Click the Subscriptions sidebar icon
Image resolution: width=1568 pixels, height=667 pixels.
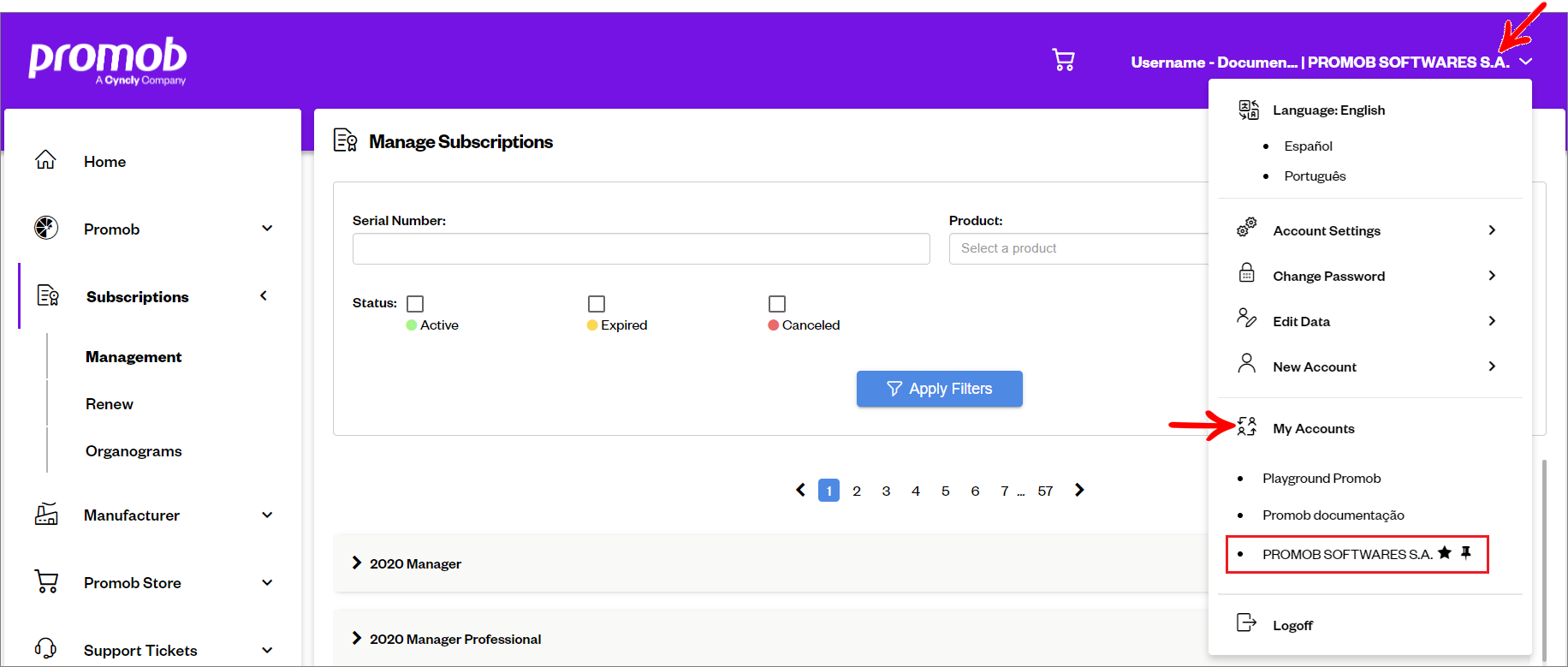point(48,295)
